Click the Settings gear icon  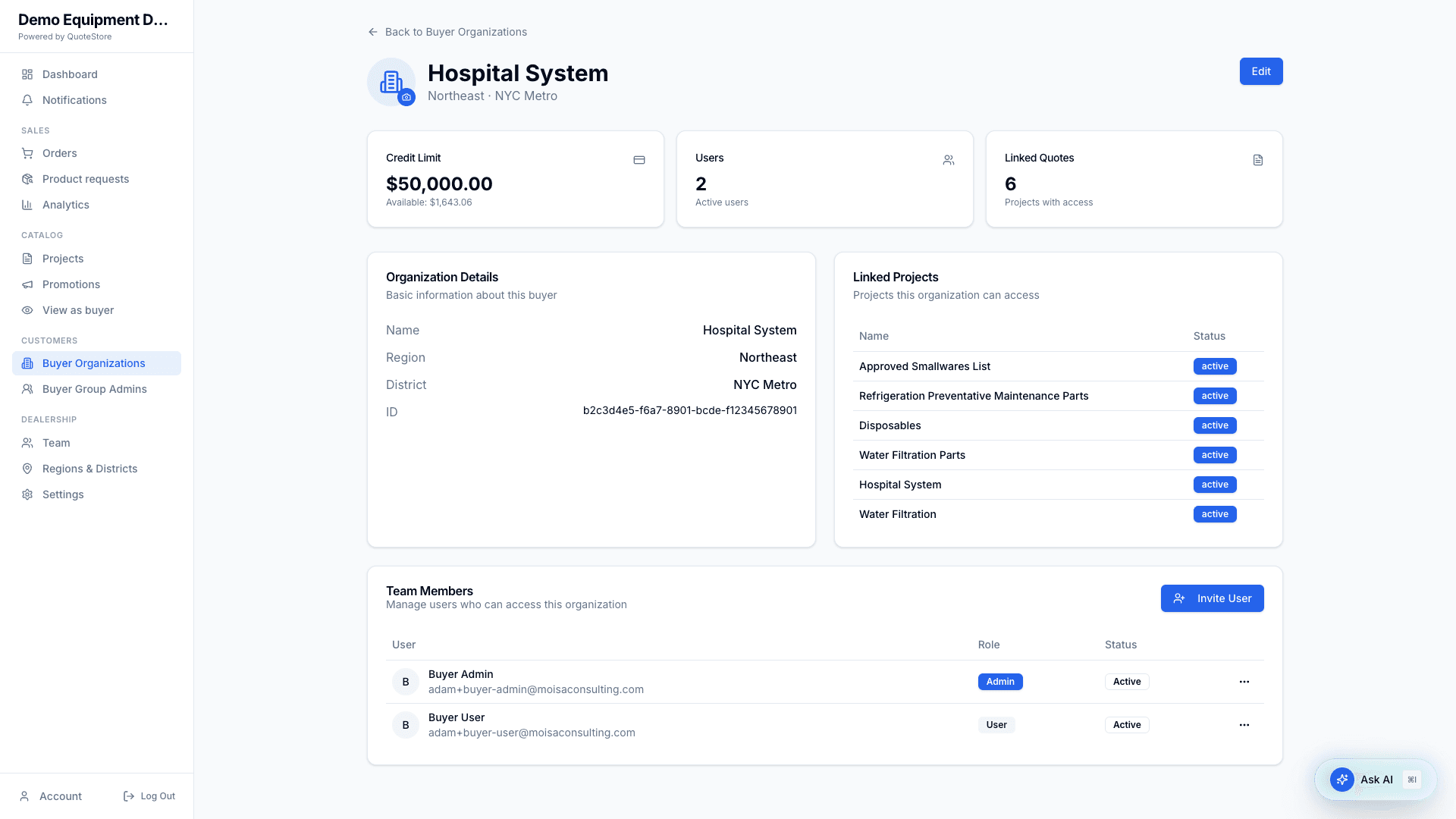27,494
